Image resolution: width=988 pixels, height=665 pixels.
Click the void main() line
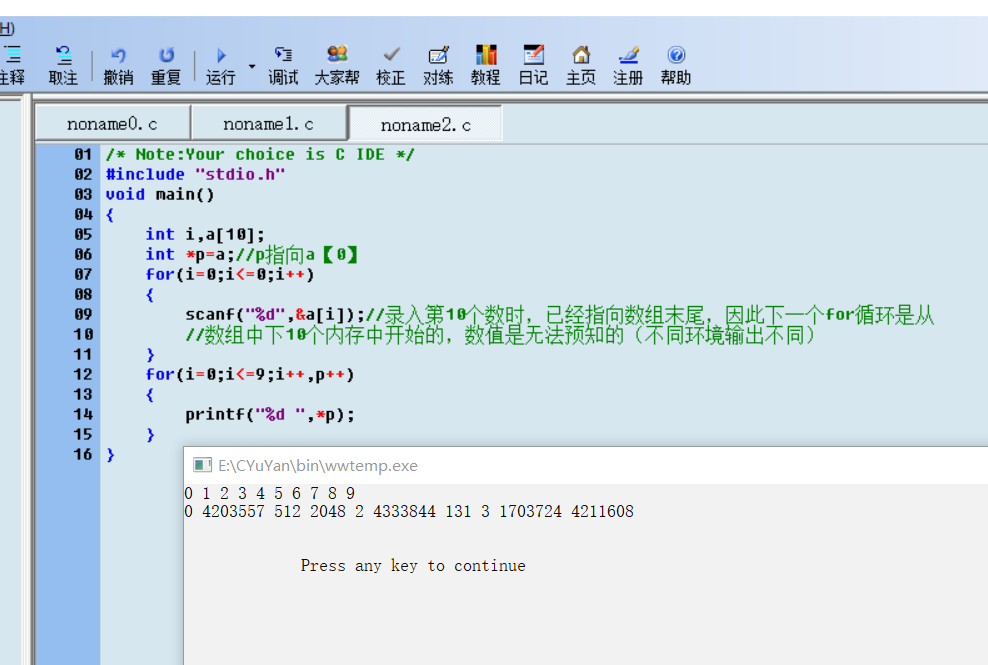pos(160,195)
